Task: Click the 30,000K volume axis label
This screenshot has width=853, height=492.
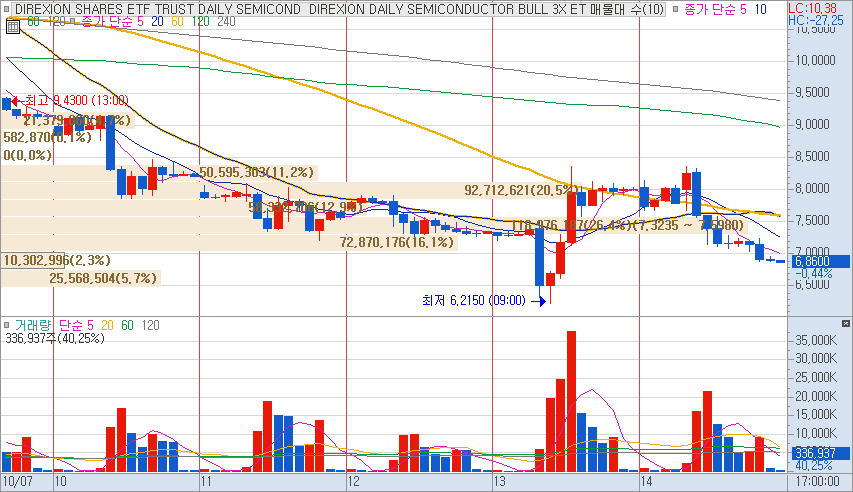Action: pyautogui.click(x=815, y=359)
